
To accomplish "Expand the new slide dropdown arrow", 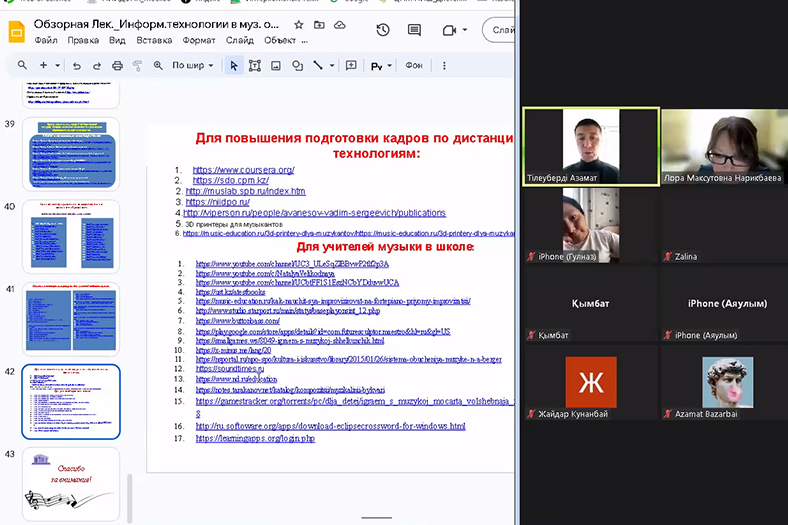I will coord(57,65).
